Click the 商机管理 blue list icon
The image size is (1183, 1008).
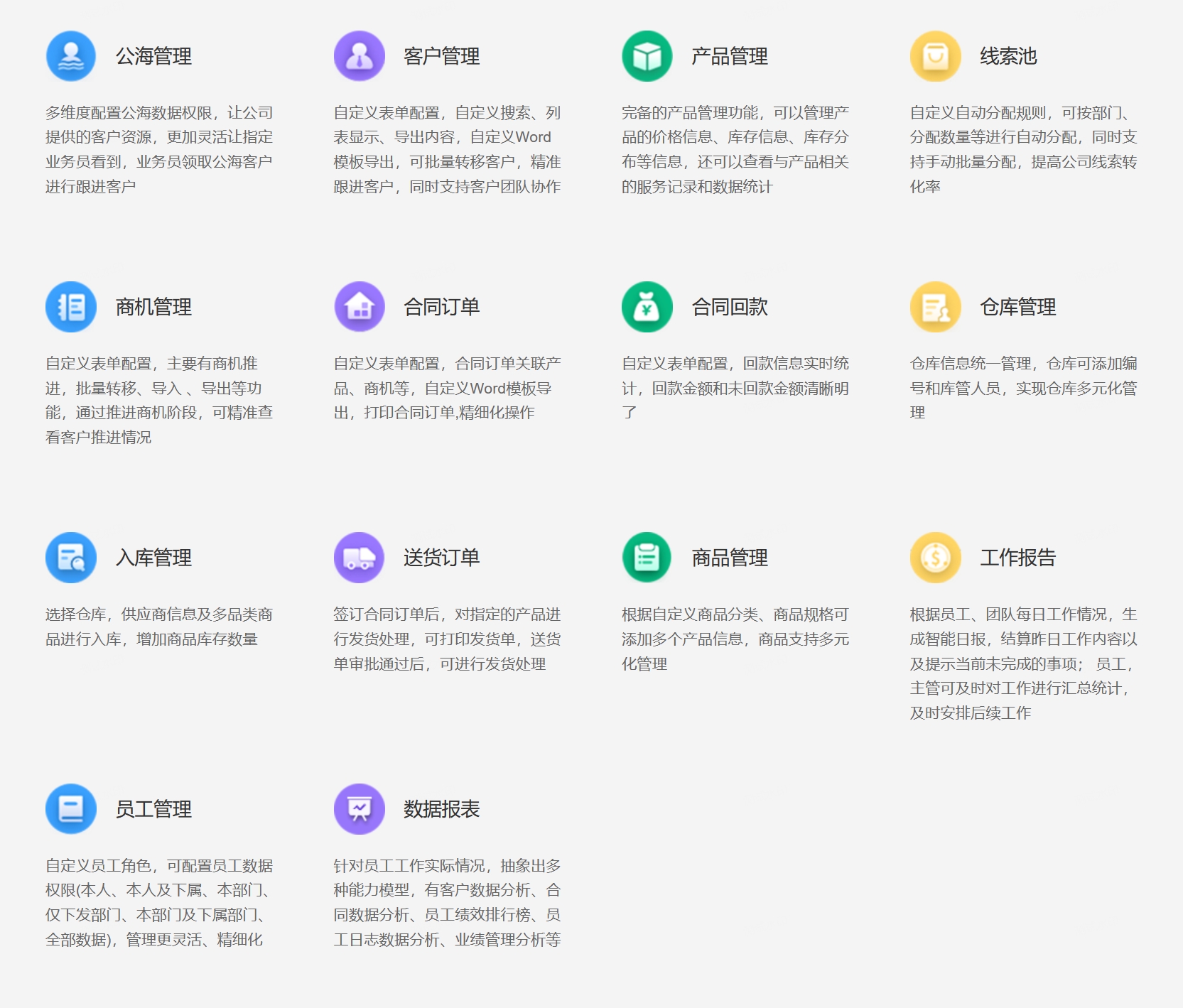pos(70,307)
